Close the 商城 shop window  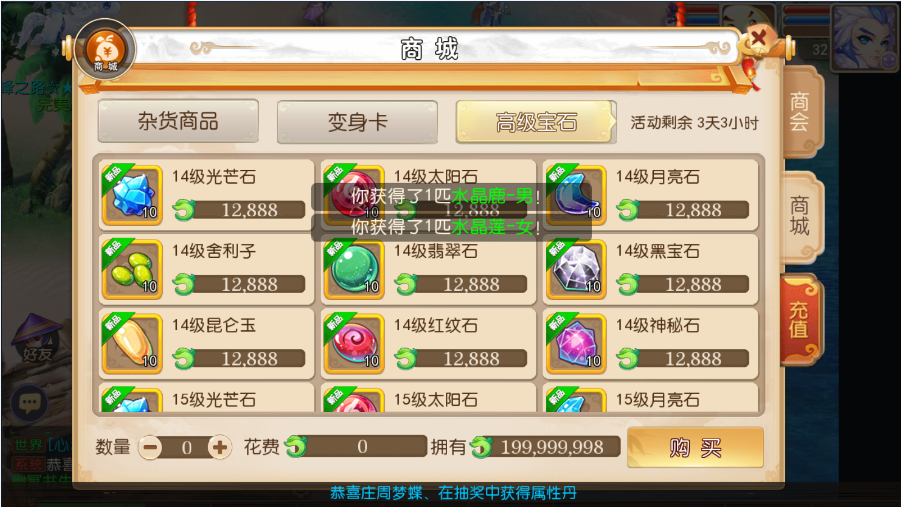click(758, 39)
